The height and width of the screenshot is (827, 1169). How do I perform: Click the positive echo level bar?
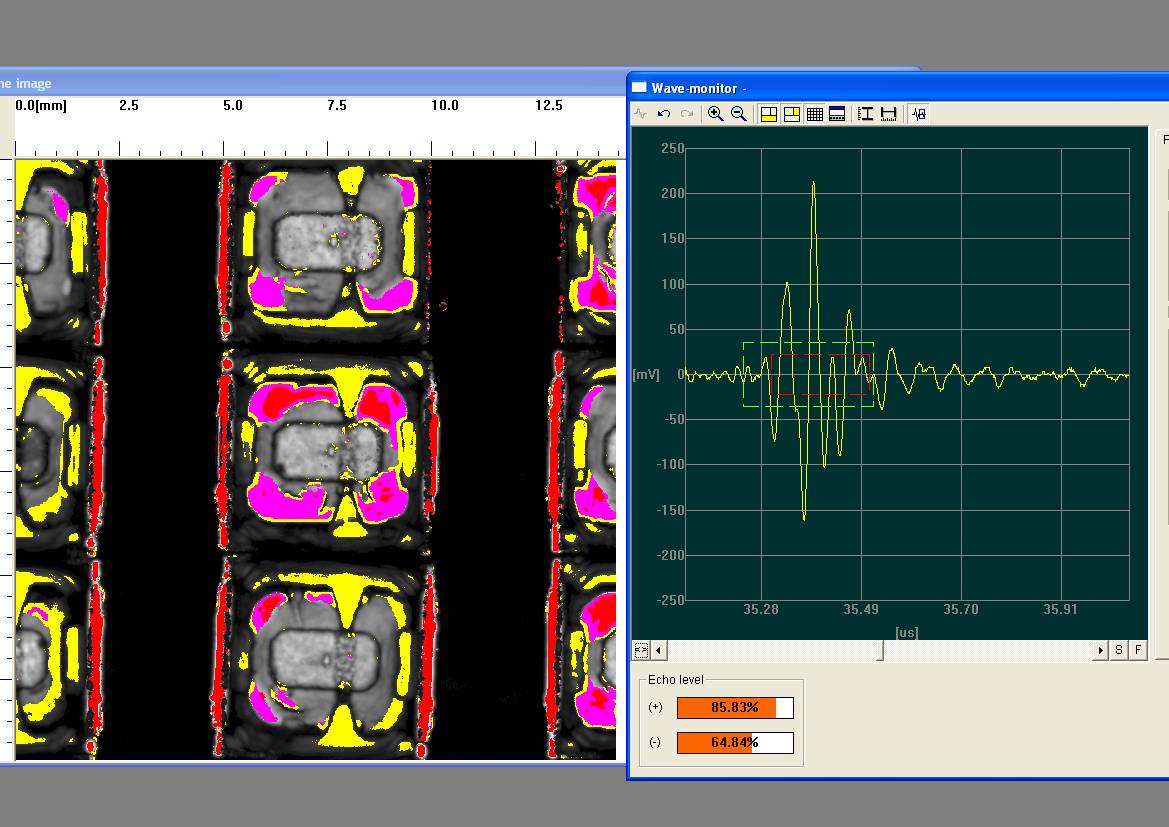click(x=735, y=708)
